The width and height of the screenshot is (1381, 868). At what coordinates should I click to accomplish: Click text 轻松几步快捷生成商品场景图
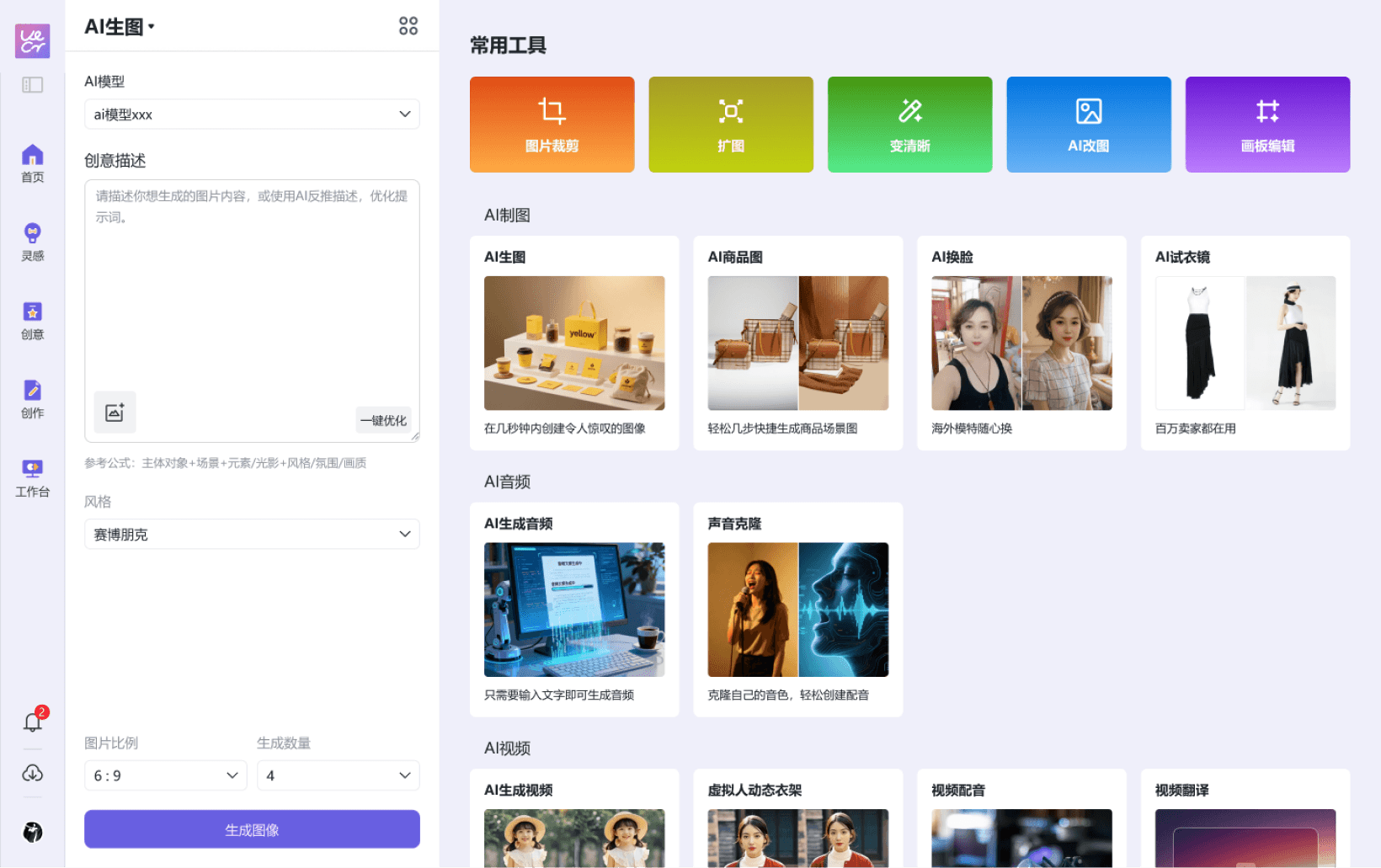pyautogui.click(x=782, y=429)
